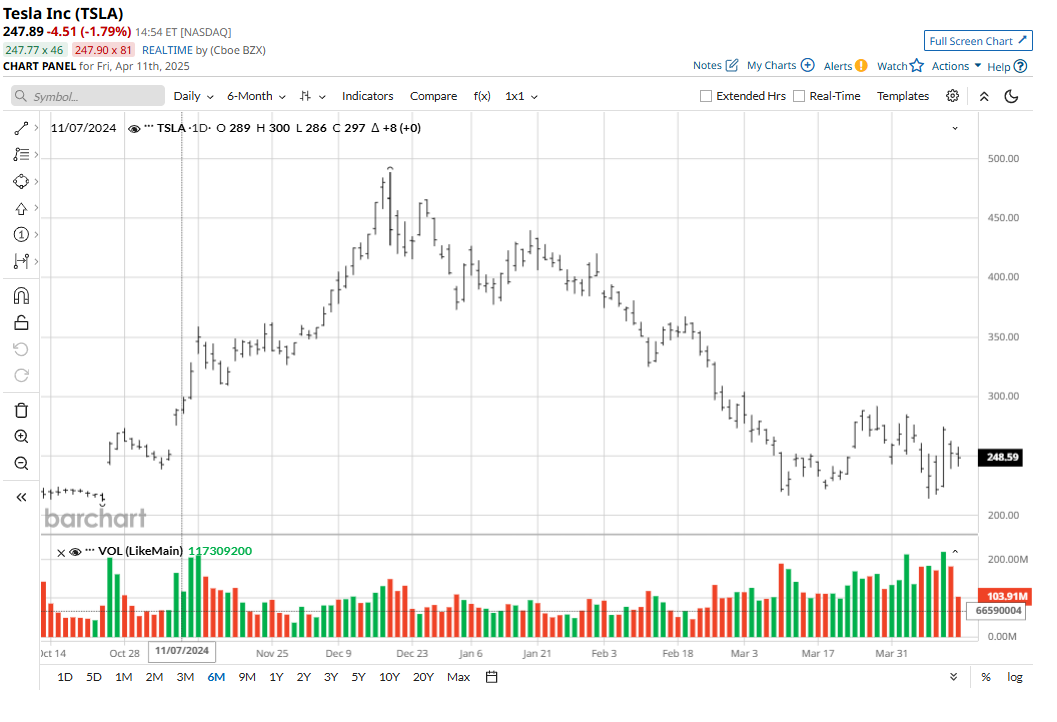
Task: Open the Actions dropdown menu
Action: 956,66
